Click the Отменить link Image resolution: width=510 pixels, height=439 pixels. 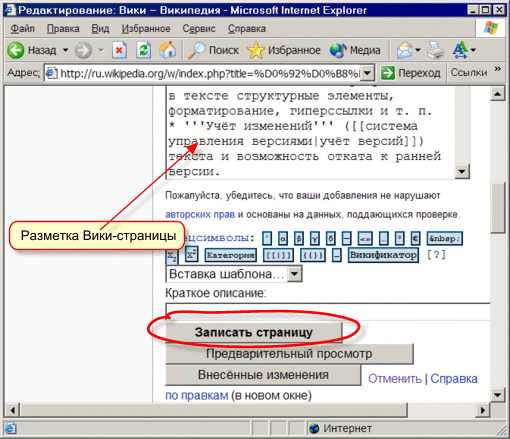click(x=395, y=379)
